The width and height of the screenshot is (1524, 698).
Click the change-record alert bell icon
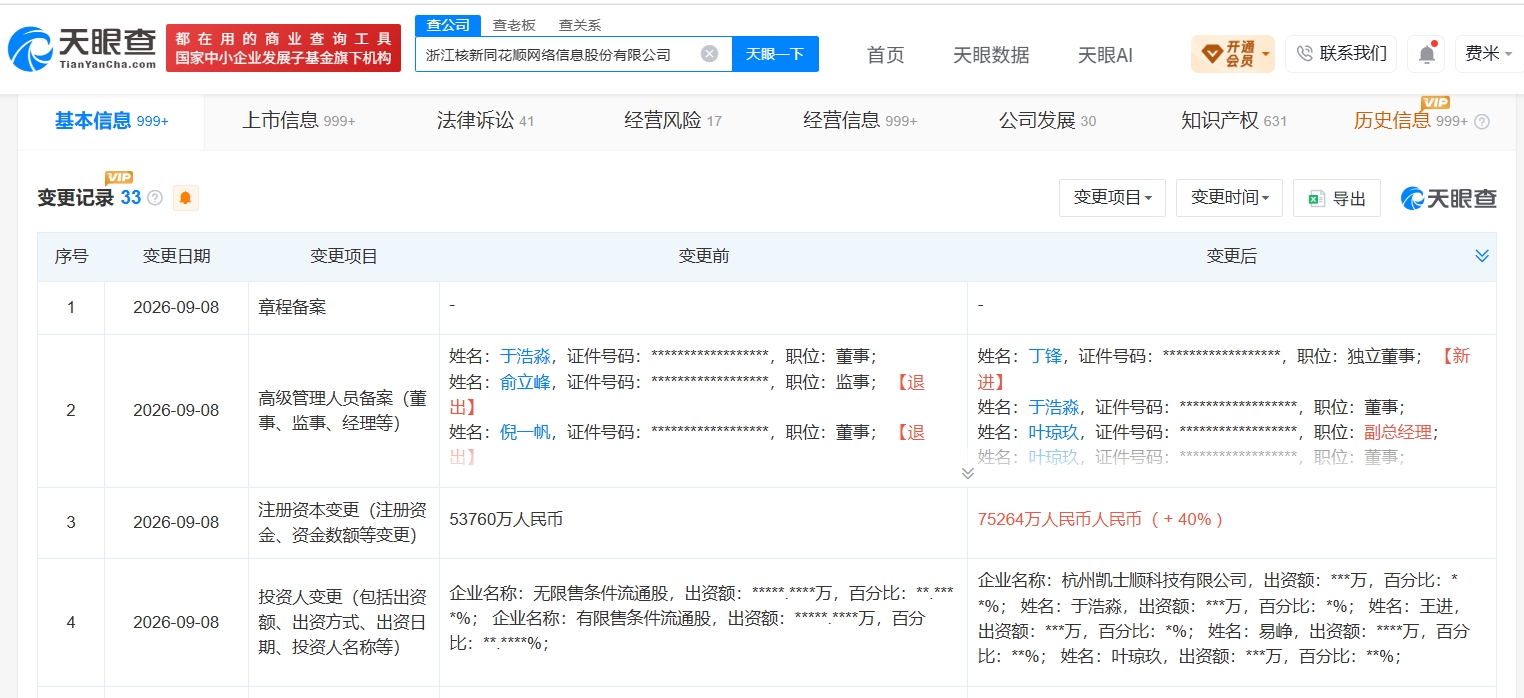tap(185, 198)
